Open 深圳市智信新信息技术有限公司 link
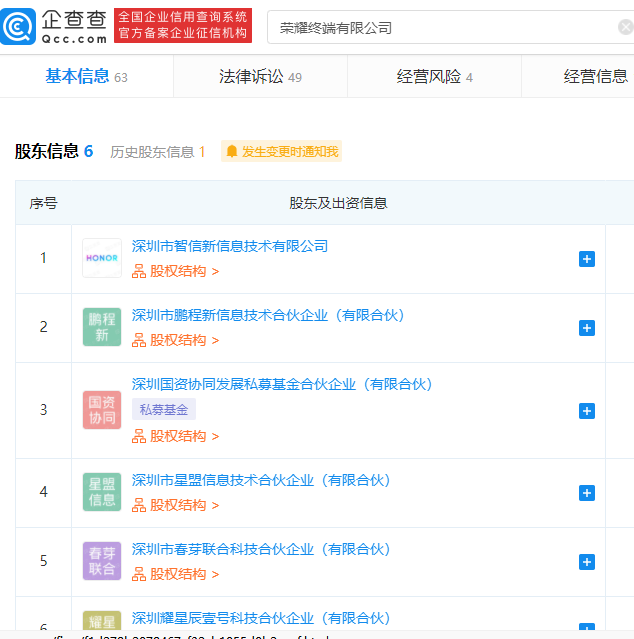The width and height of the screenshot is (634, 639). coord(230,246)
